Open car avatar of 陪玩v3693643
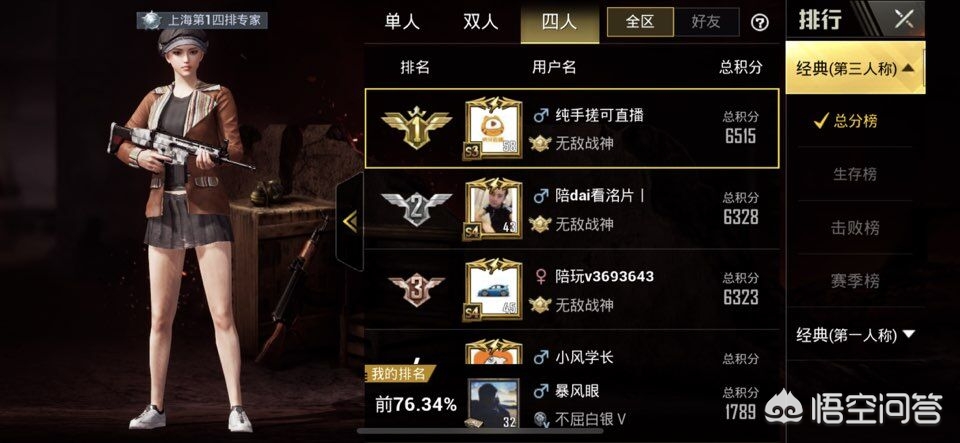The width and height of the screenshot is (960, 443). (x=493, y=289)
